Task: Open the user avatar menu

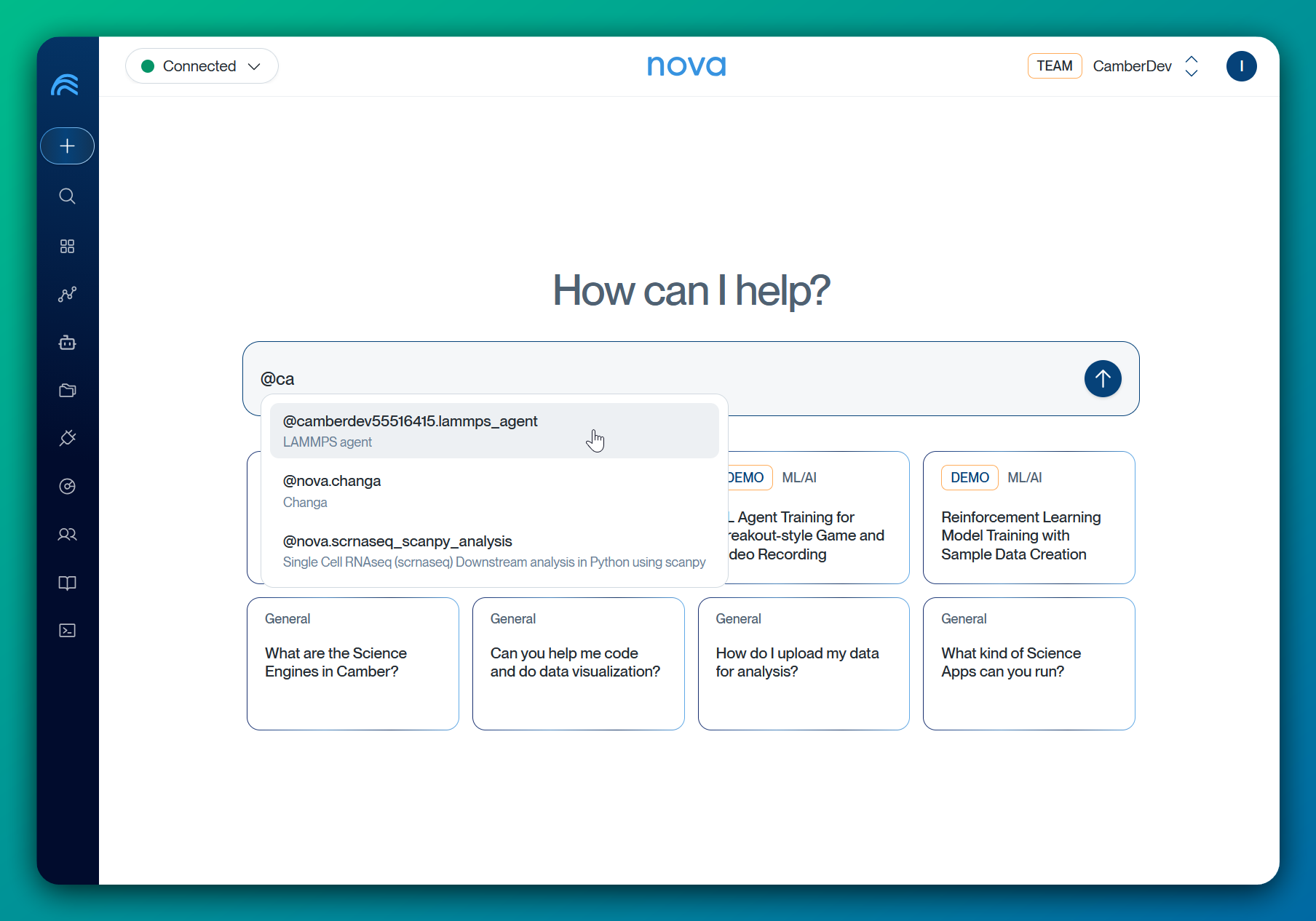Action: click(x=1241, y=66)
